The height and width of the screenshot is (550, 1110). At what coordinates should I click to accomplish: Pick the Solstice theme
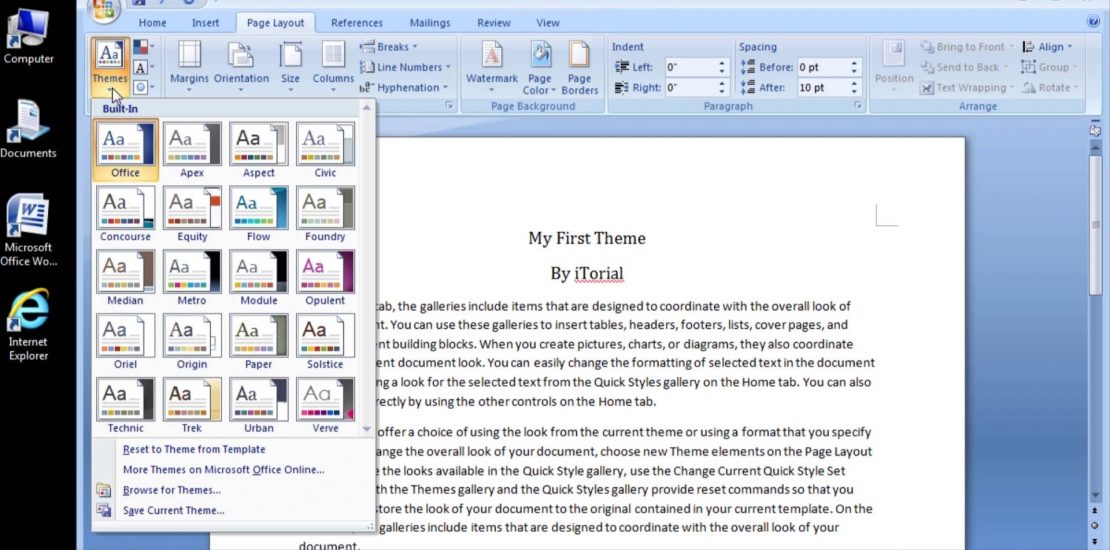click(325, 340)
